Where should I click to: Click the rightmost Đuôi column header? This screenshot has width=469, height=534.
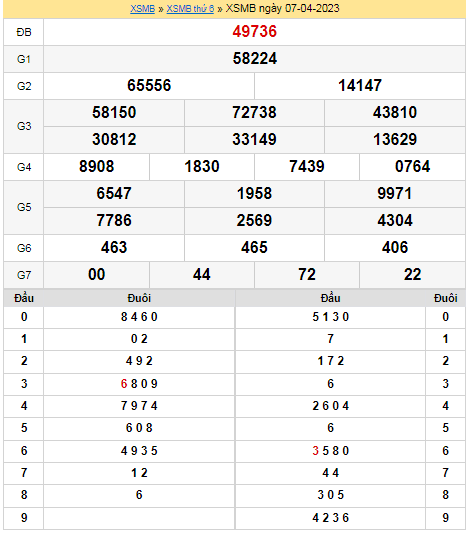(x=445, y=298)
